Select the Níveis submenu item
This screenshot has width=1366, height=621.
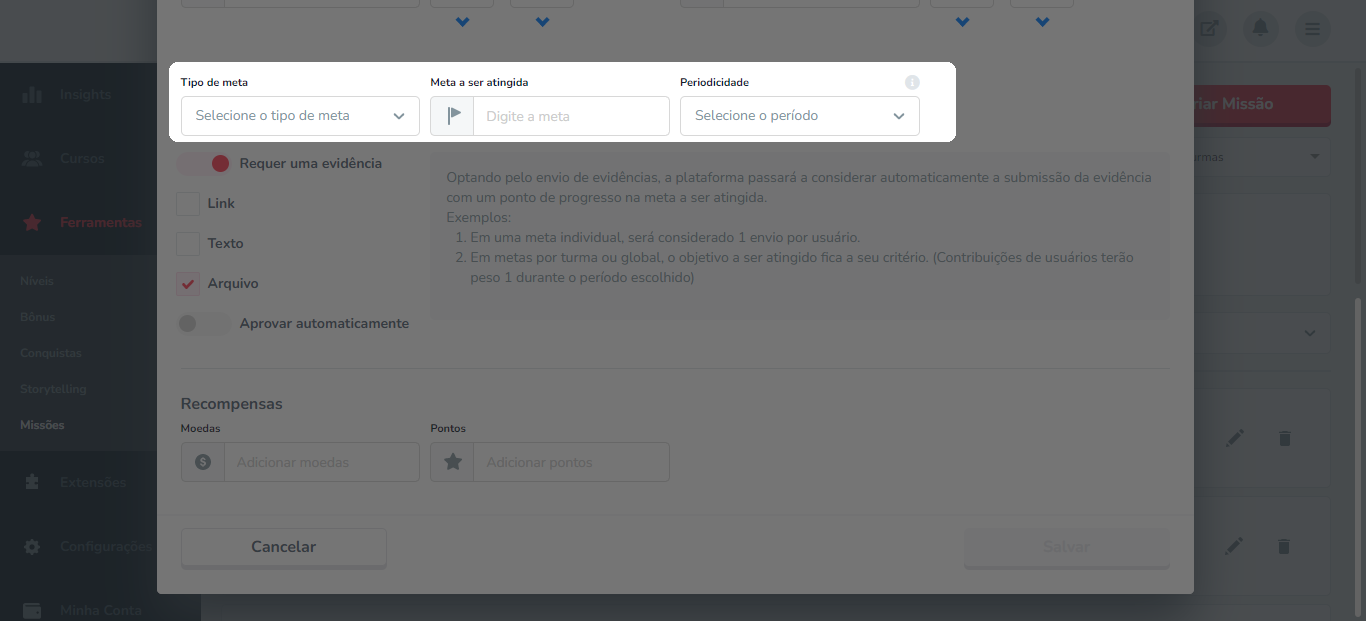click(37, 281)
